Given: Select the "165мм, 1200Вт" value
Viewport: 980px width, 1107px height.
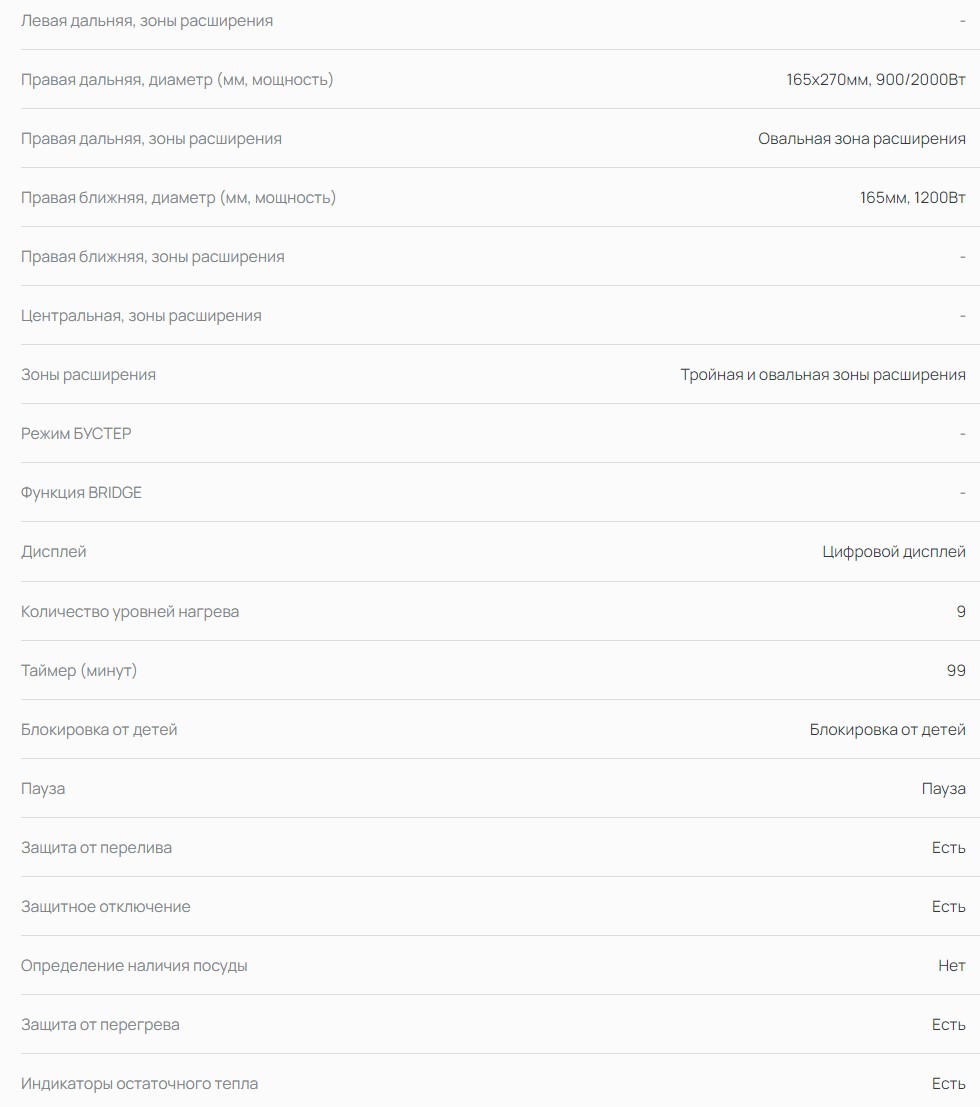Looking at the screenshot, I should 912,197.
